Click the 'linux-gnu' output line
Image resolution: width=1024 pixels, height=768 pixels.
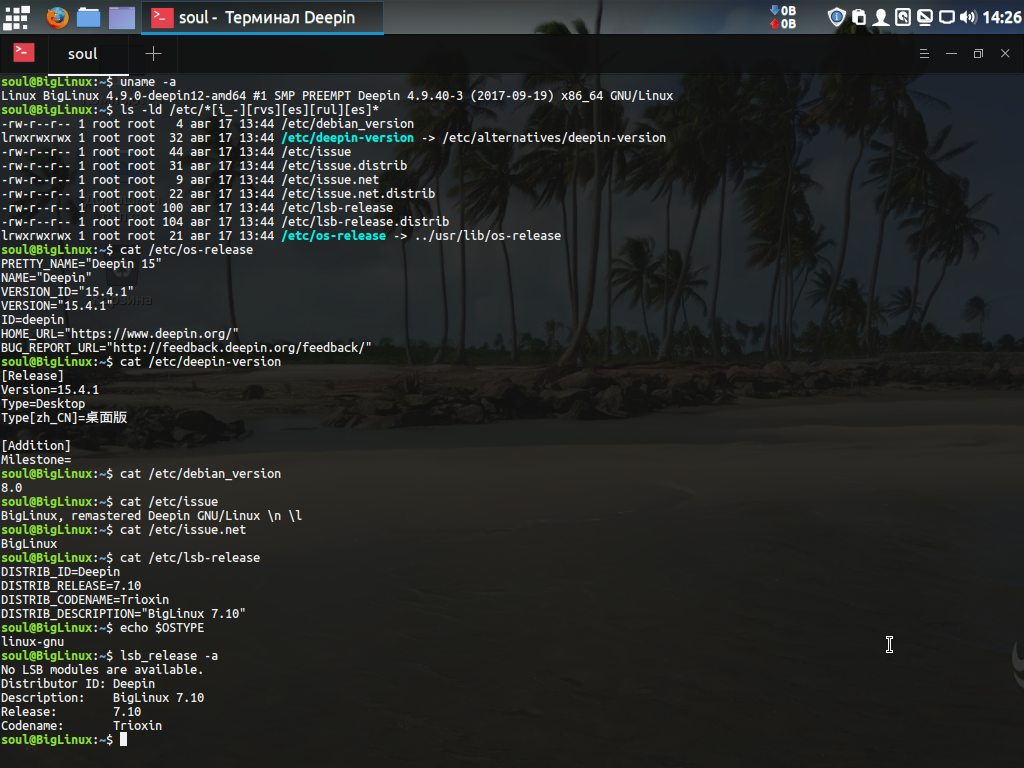click(33, 642)
